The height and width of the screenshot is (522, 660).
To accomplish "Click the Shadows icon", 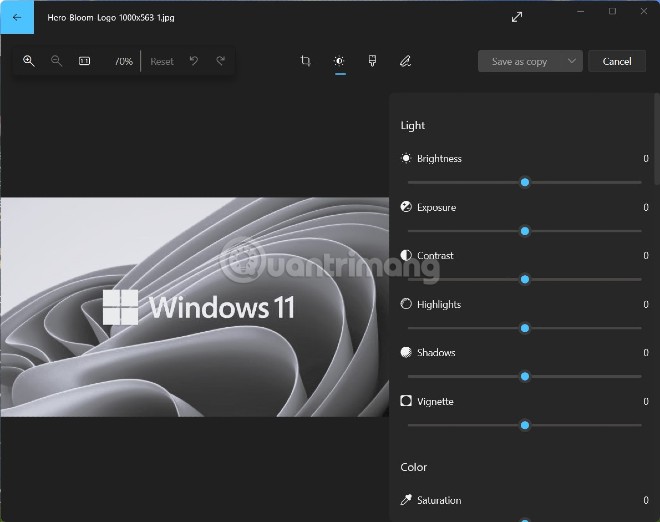I will click(406, 352).
